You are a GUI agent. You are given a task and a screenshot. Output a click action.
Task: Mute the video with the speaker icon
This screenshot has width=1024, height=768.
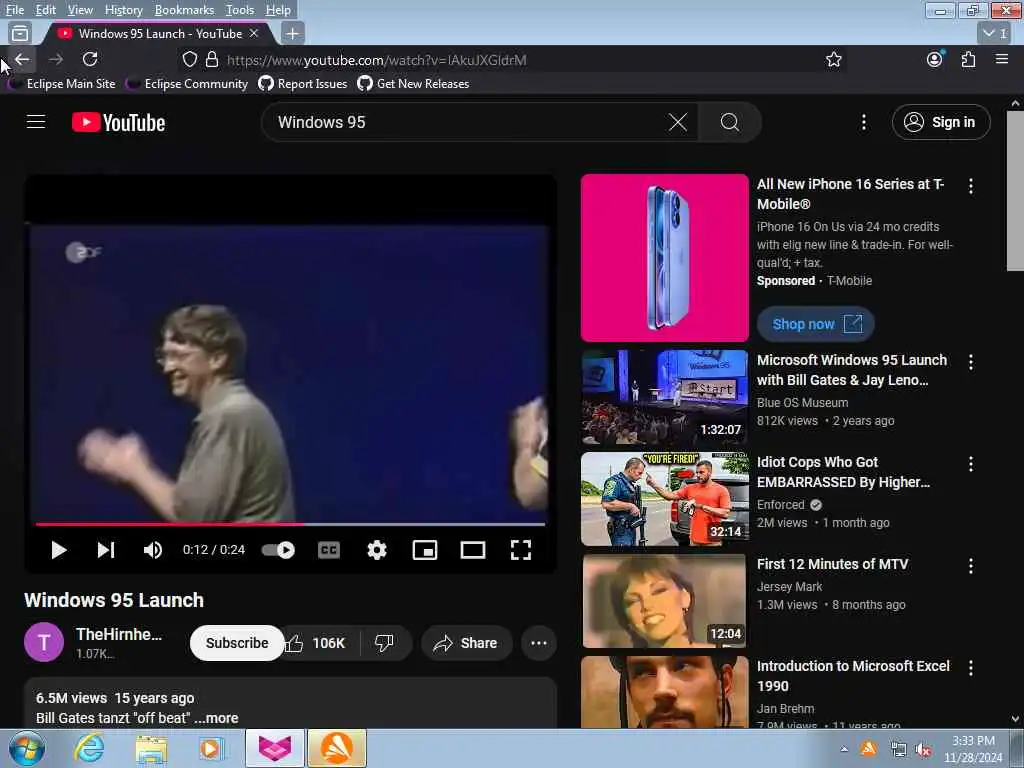(153, 550)
